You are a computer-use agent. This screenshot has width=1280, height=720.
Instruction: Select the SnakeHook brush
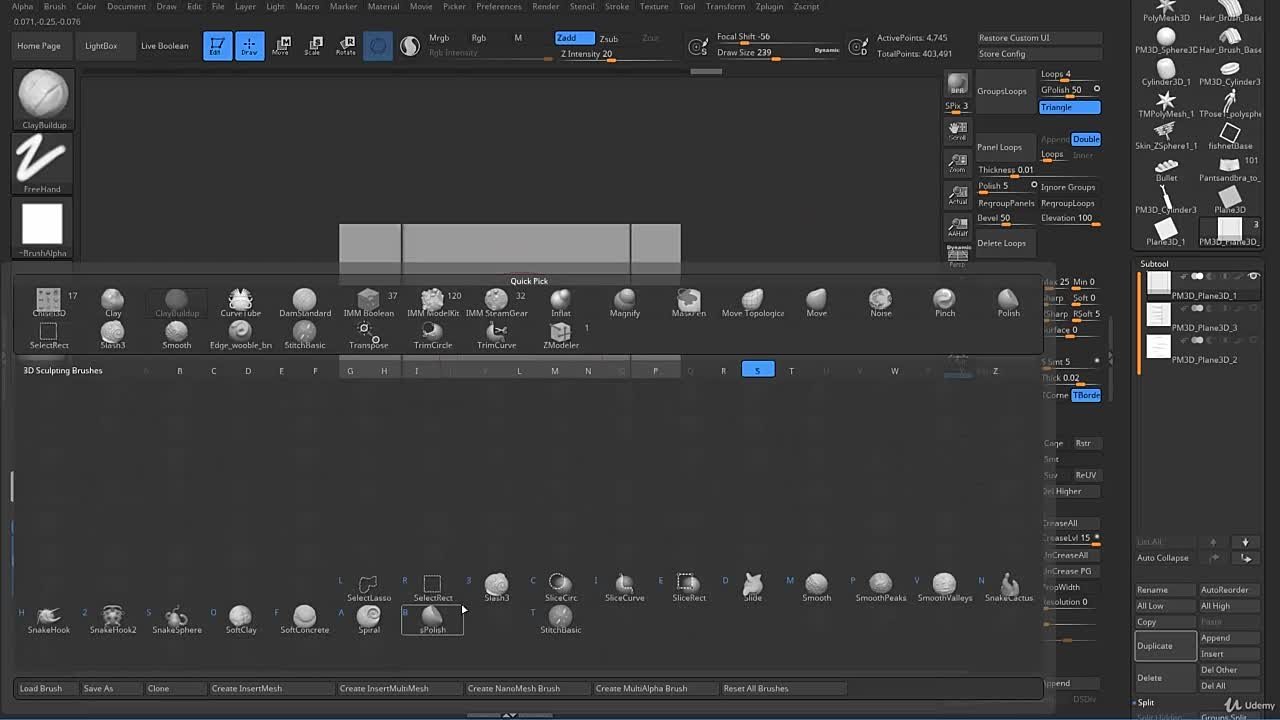49,618
